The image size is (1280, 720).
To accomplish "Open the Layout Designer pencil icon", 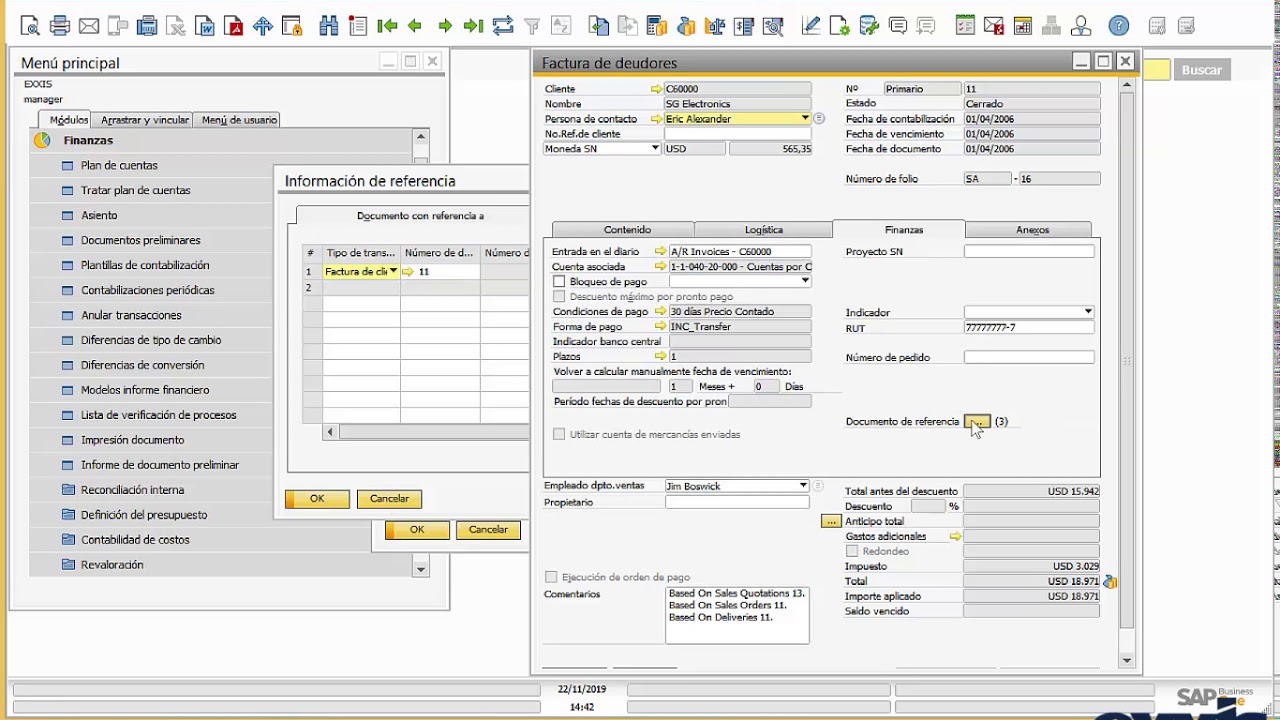I will 811,26.
